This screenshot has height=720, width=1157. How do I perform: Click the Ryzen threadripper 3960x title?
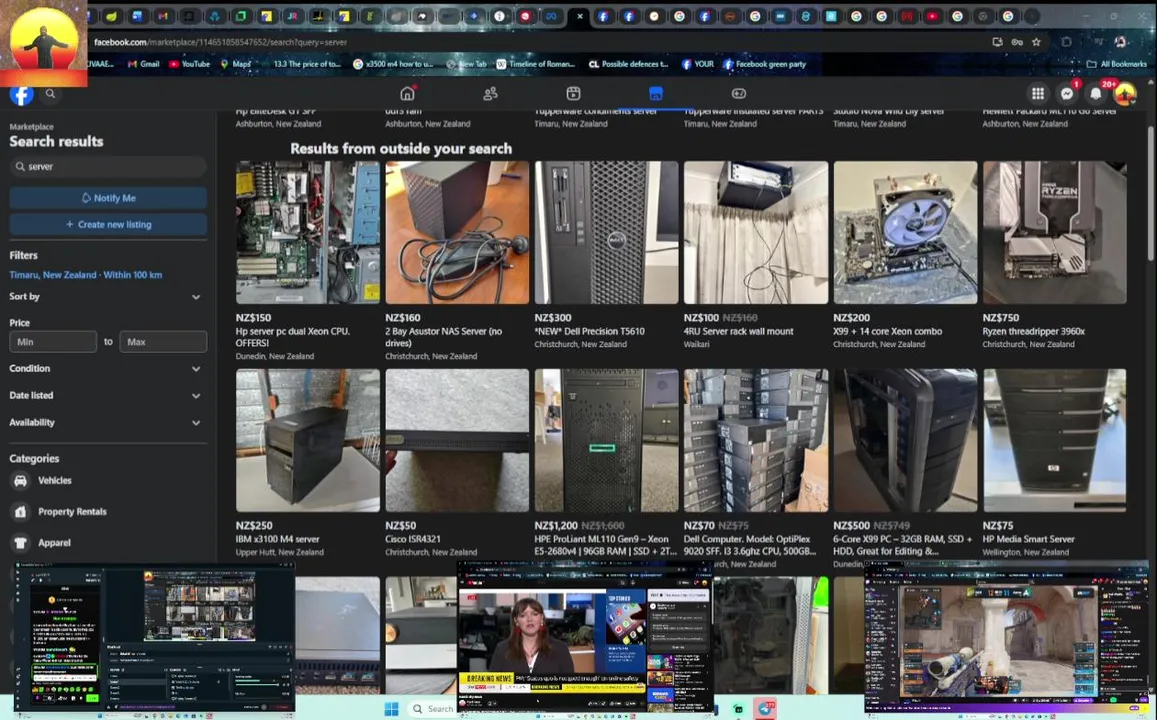coord(1034,331)
